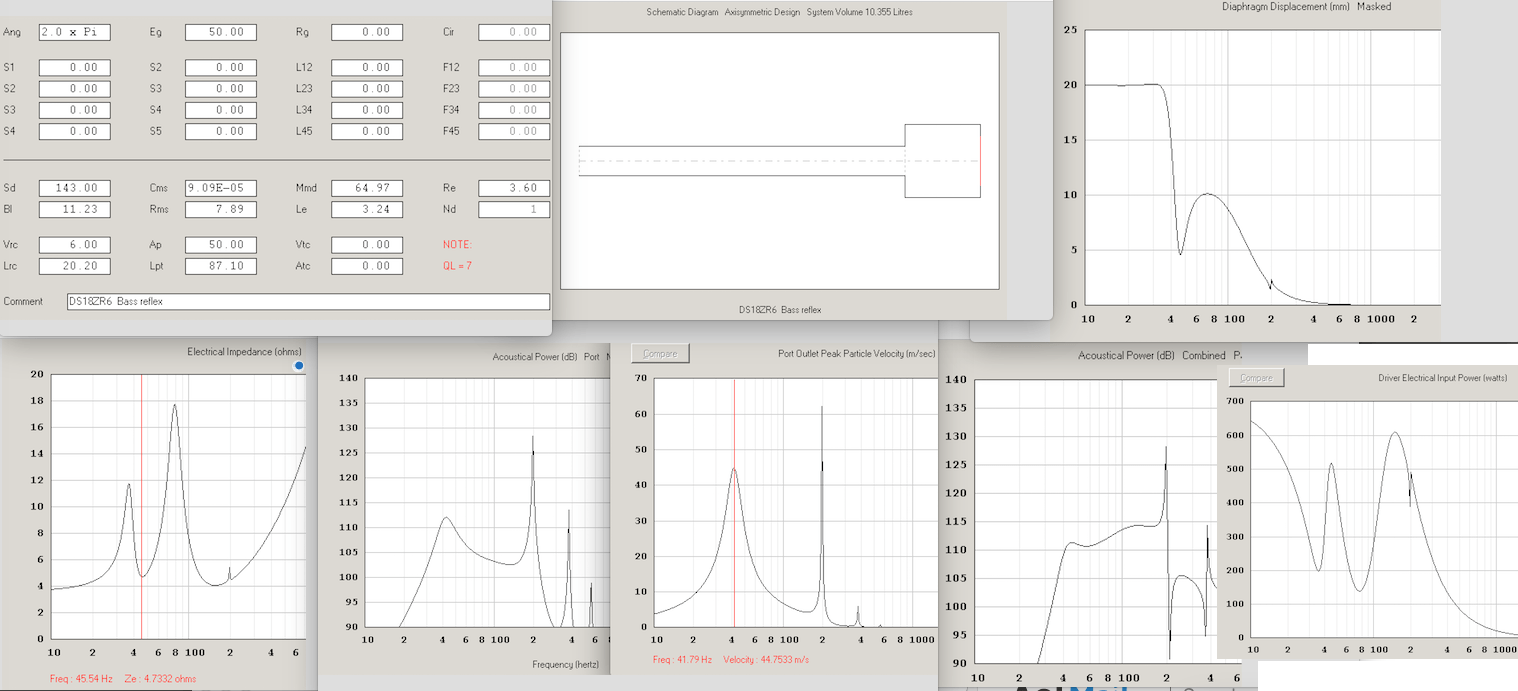Click 'Ze : 4.7332 ohms' readout text
This screenshot has height=691, width=1518.
(x=160, y=679)
